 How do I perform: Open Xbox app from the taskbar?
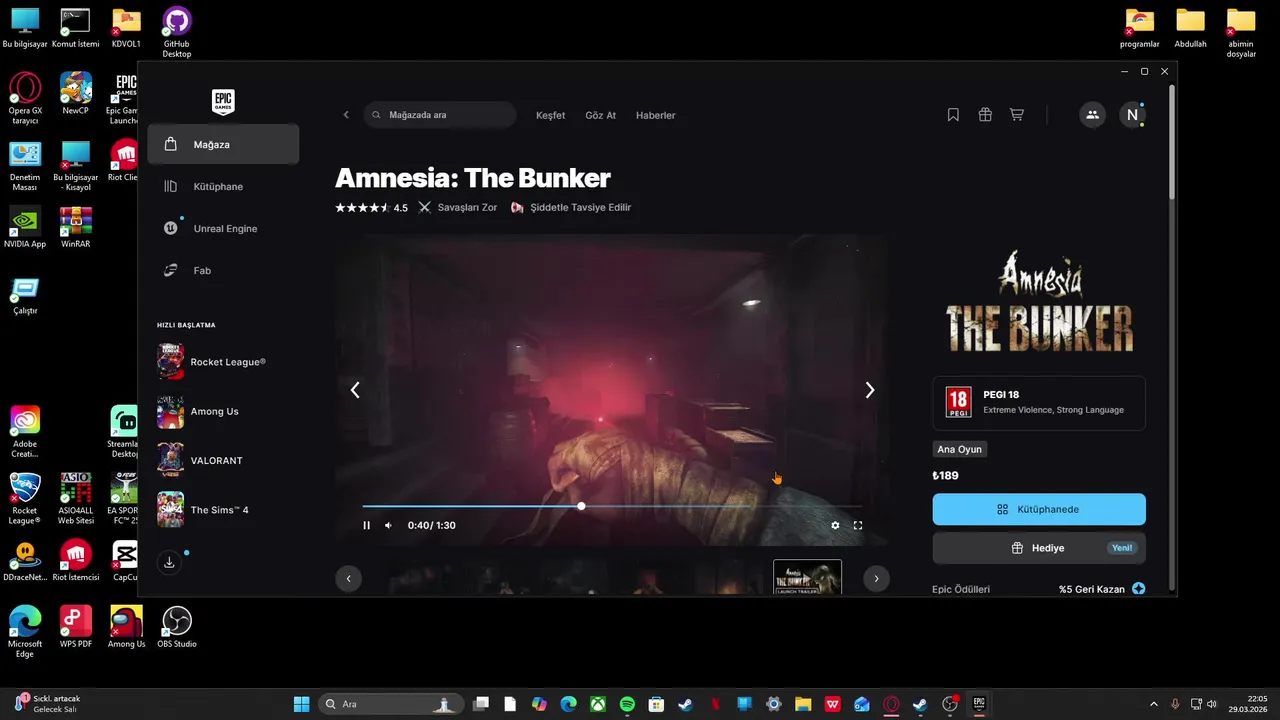[598, 704]
